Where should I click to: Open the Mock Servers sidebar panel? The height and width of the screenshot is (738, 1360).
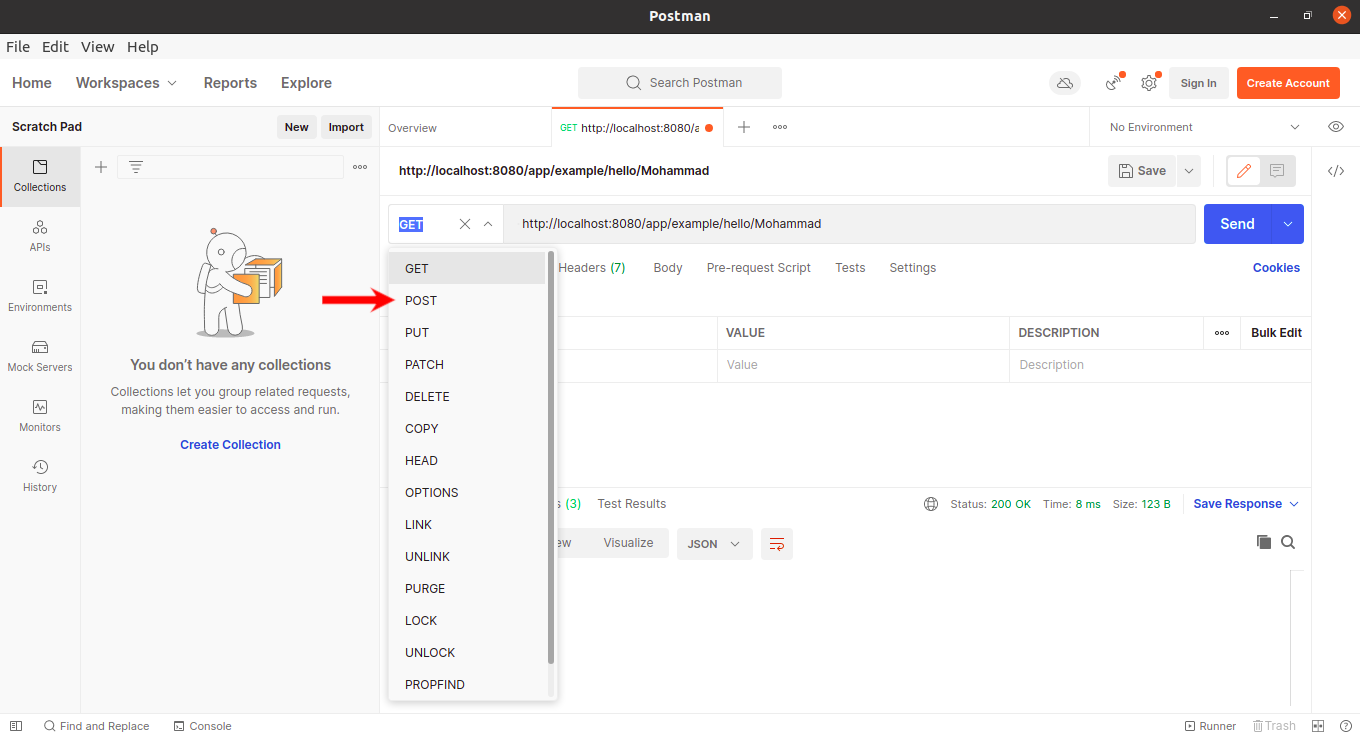[x=40, y=357]
